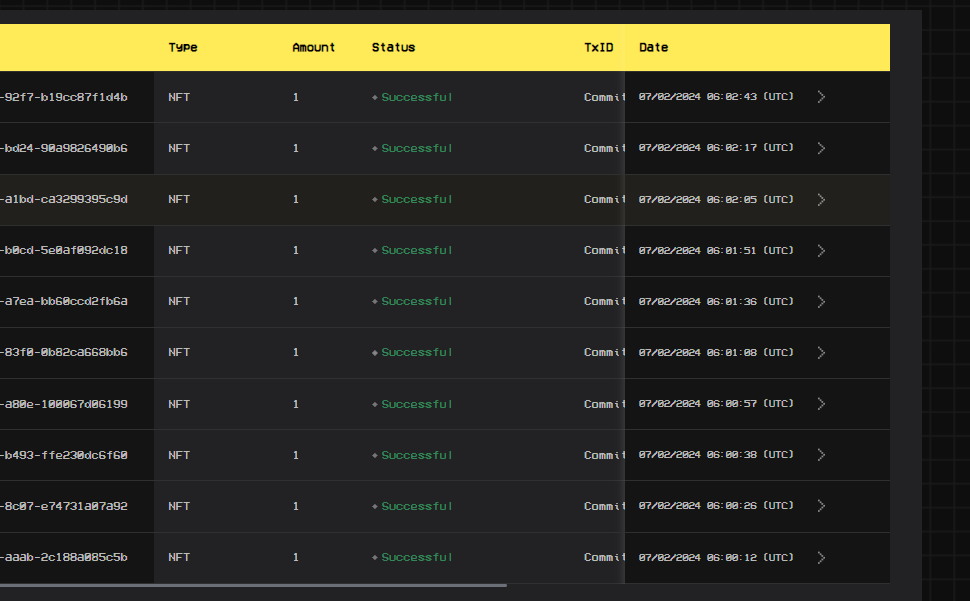Image resolution: width=970 pixels, height=601 pixels.
Task: Select ID ending -b0cd-5e0af092dc18
Action: pyautogui.click(x=64, y=250)
